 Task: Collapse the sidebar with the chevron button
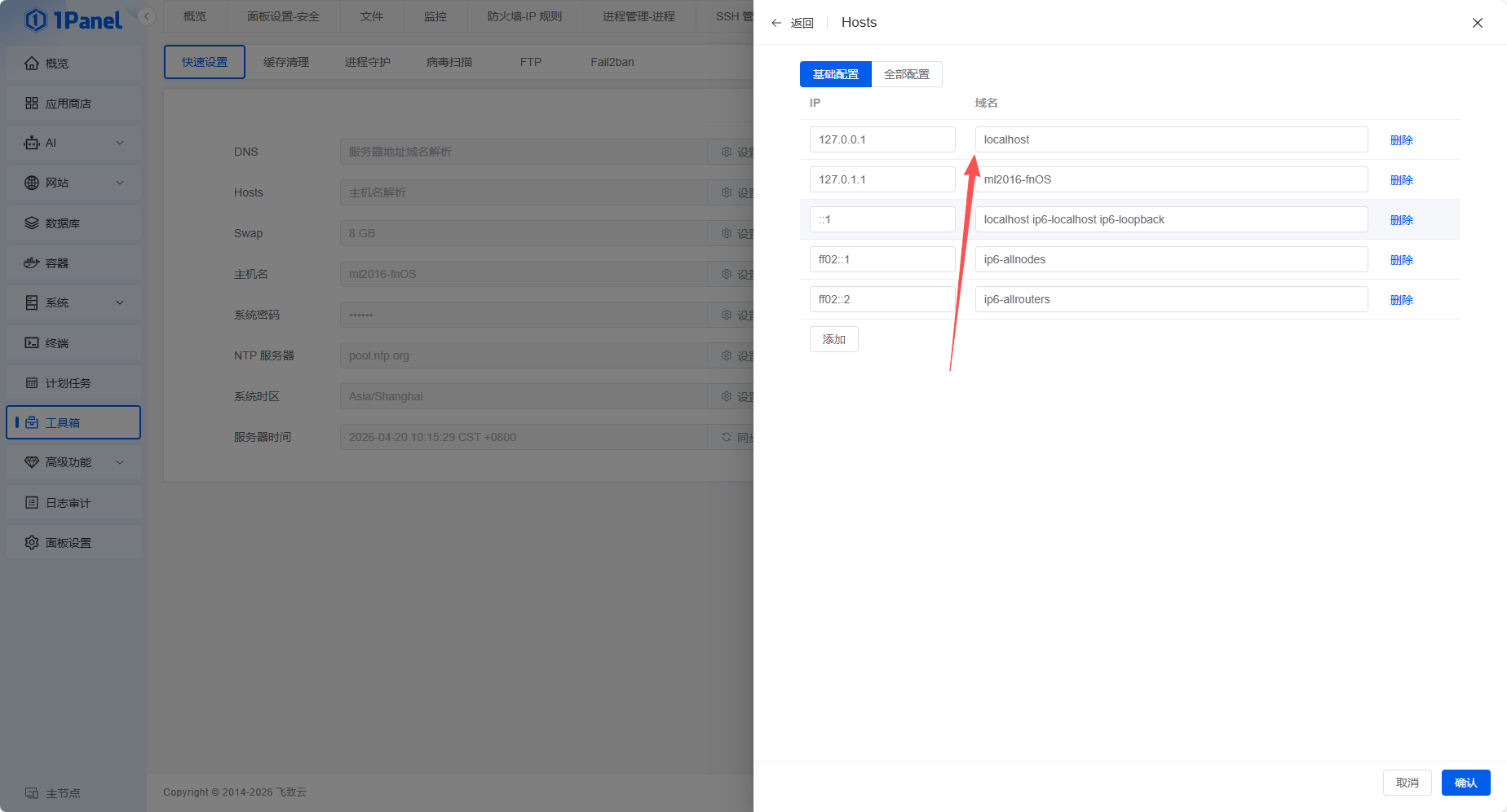click(x=147, y=16)
